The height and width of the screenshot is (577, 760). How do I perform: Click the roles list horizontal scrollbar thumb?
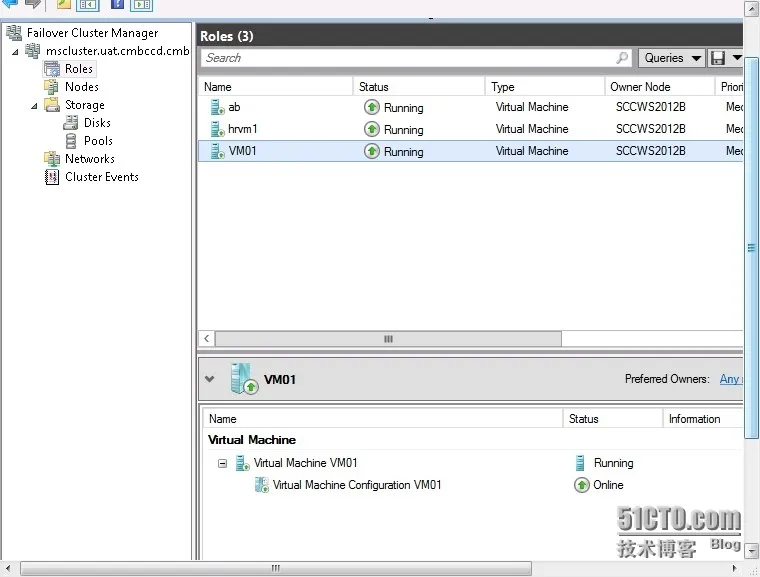pos(388,338)
